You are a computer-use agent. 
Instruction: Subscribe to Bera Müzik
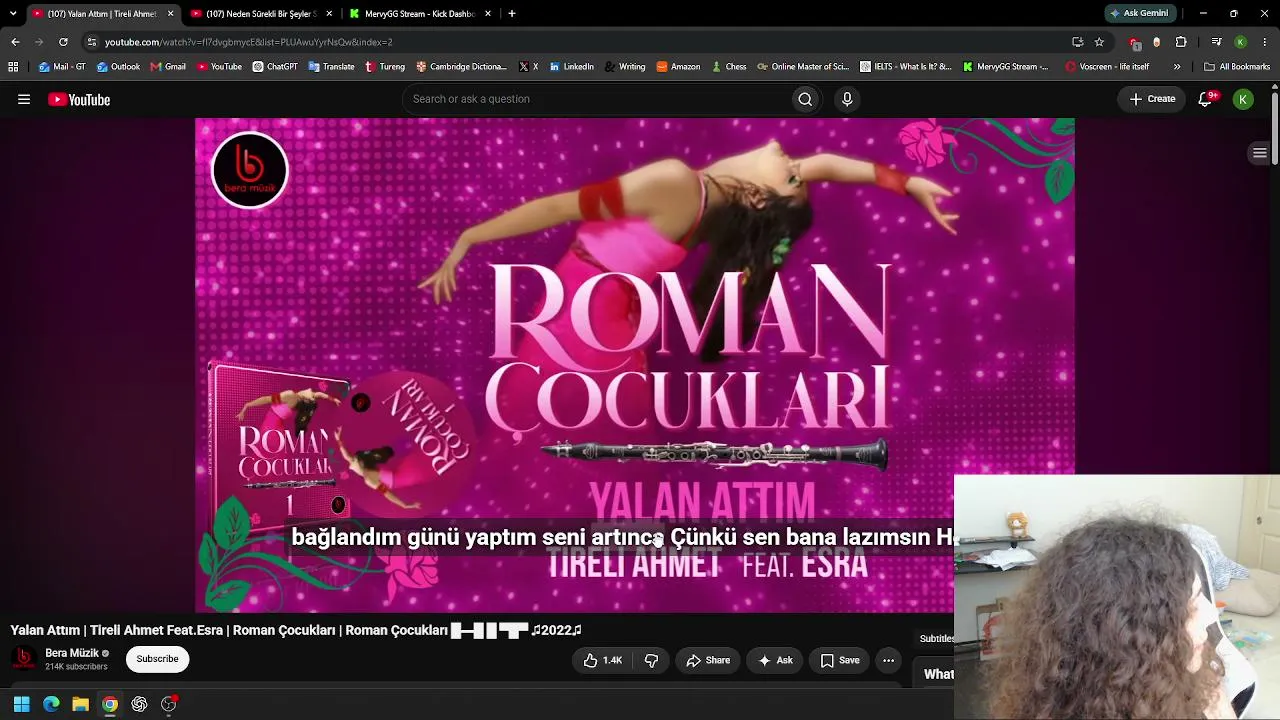157,659
